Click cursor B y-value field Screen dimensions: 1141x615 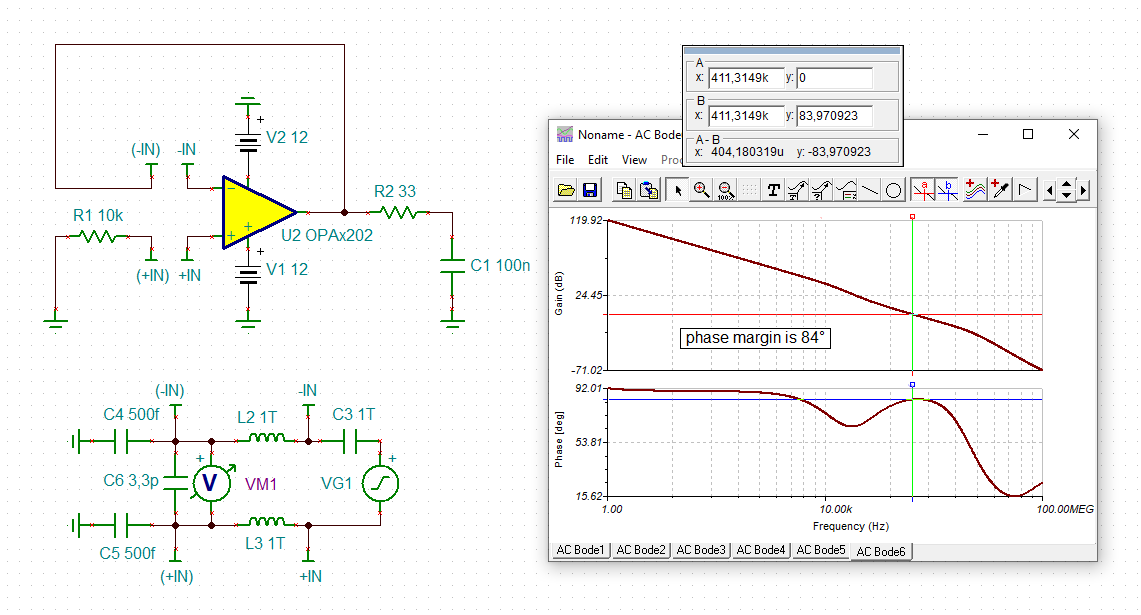(835, 116)
